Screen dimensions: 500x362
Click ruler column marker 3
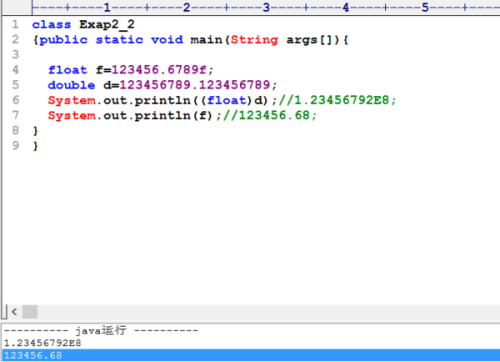pyautogui.click(x=266, y=7)
